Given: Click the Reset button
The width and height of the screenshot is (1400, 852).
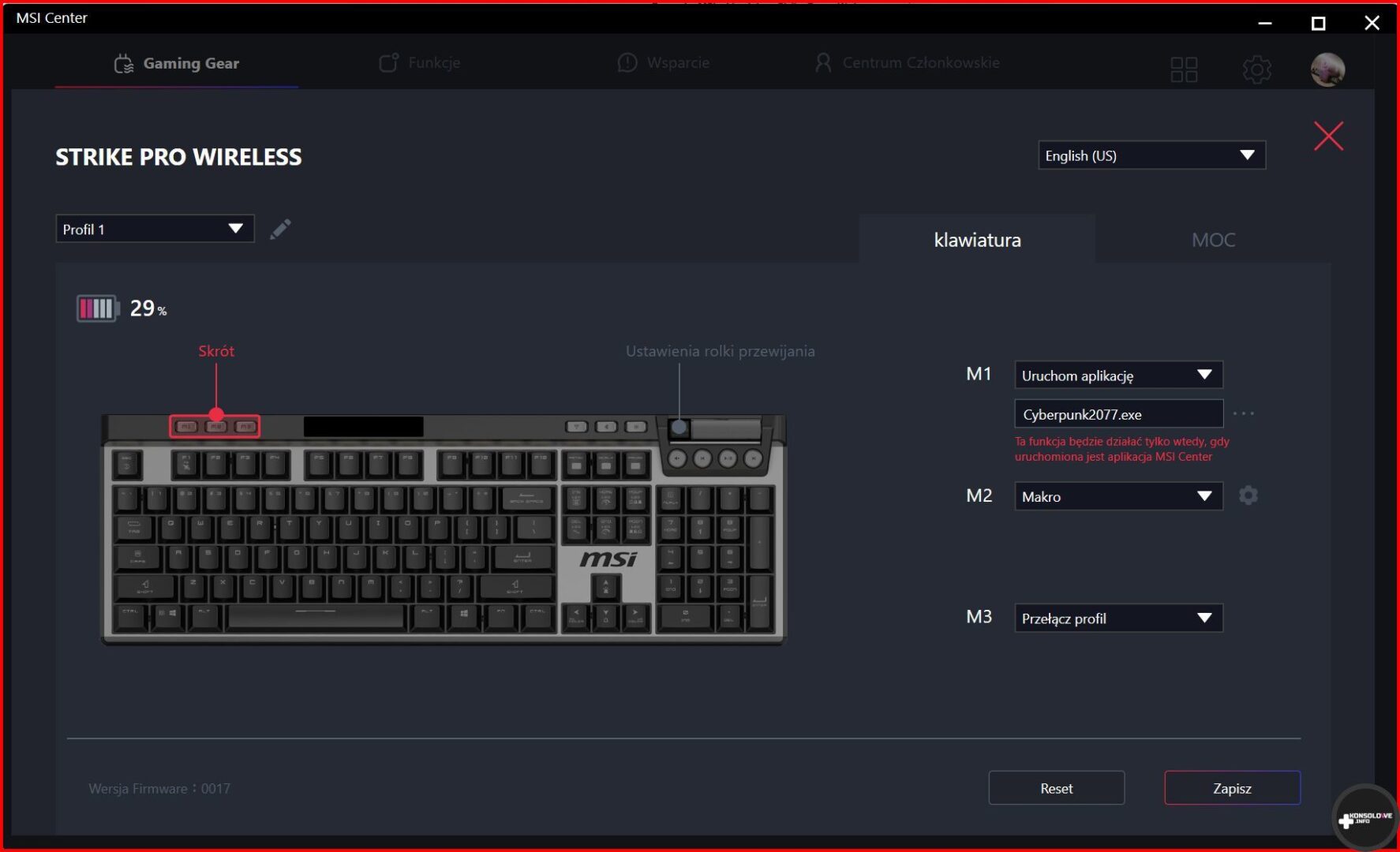Looking at the screenshot, I should point(1056,788).
